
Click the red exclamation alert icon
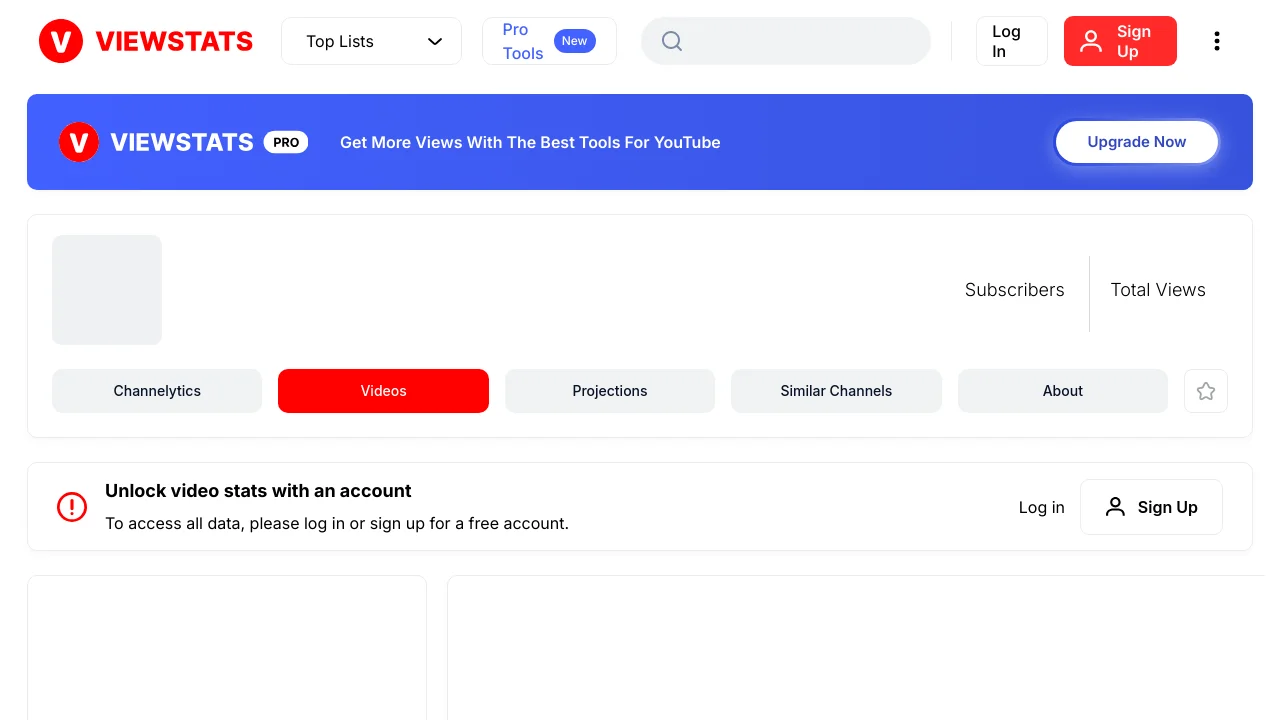coord(72,507)
